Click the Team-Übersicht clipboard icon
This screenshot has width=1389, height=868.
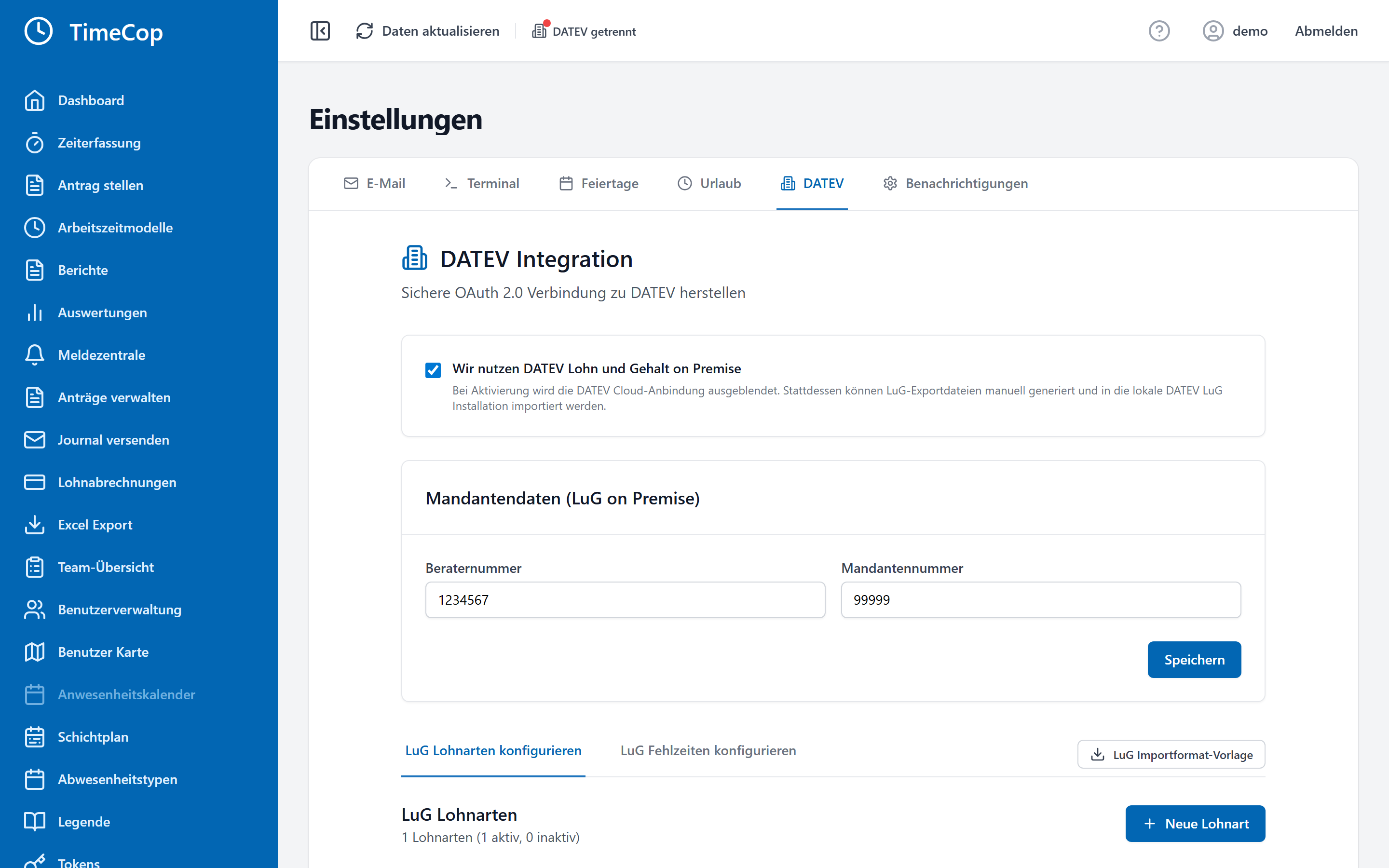pyautogui.click(x=34, y=567)
